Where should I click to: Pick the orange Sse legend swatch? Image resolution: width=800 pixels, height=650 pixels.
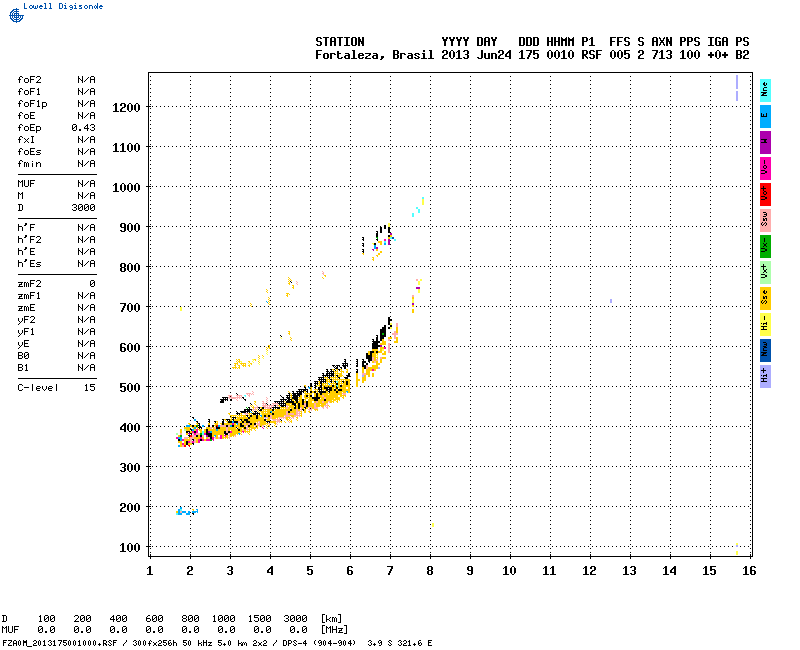tap(765, 297)
